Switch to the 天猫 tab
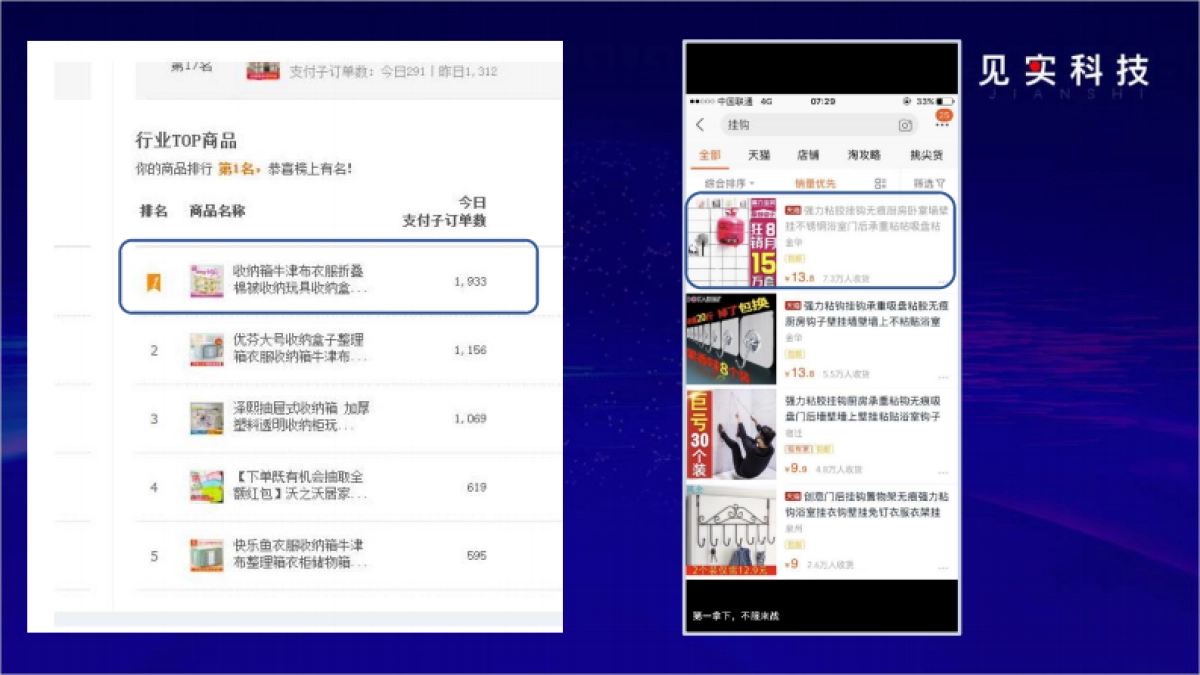Viewport: 1200px width, 675px height. (x=758, y=155)
